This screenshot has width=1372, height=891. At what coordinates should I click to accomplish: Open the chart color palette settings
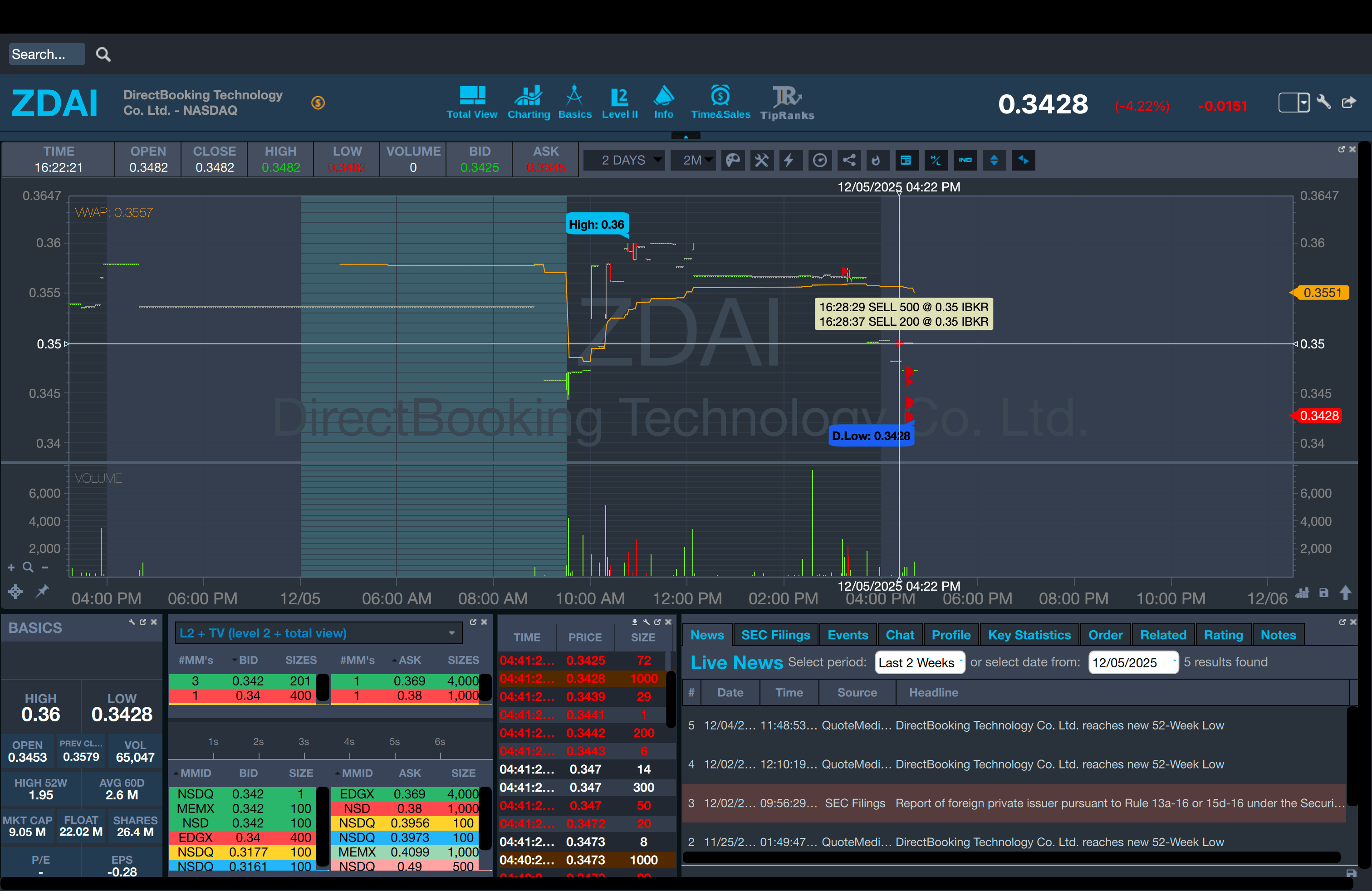pyautogui.click(x=733, y=160)
